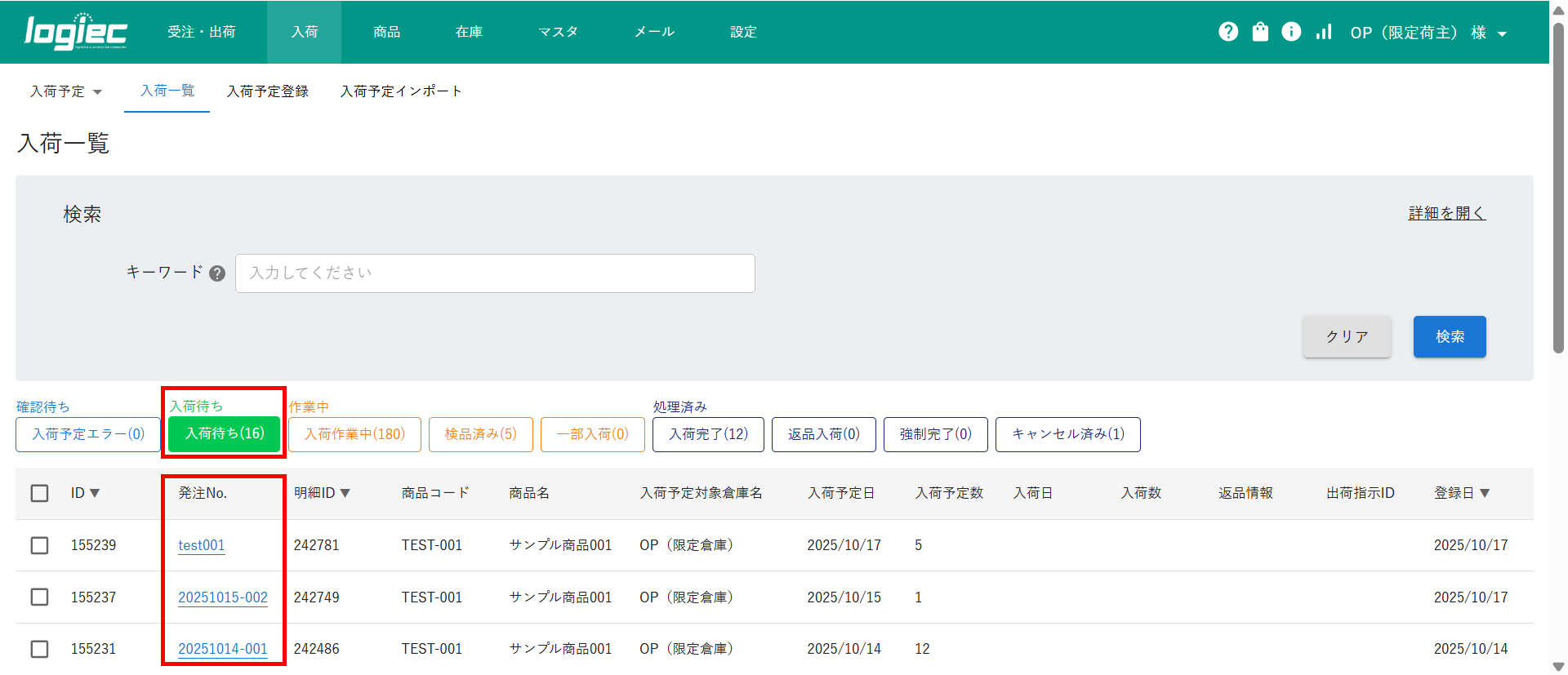Expand the 入荷予定 dropdown menu
The height and width of the screenshot is (675, 1568).
[x=66, y=91]
